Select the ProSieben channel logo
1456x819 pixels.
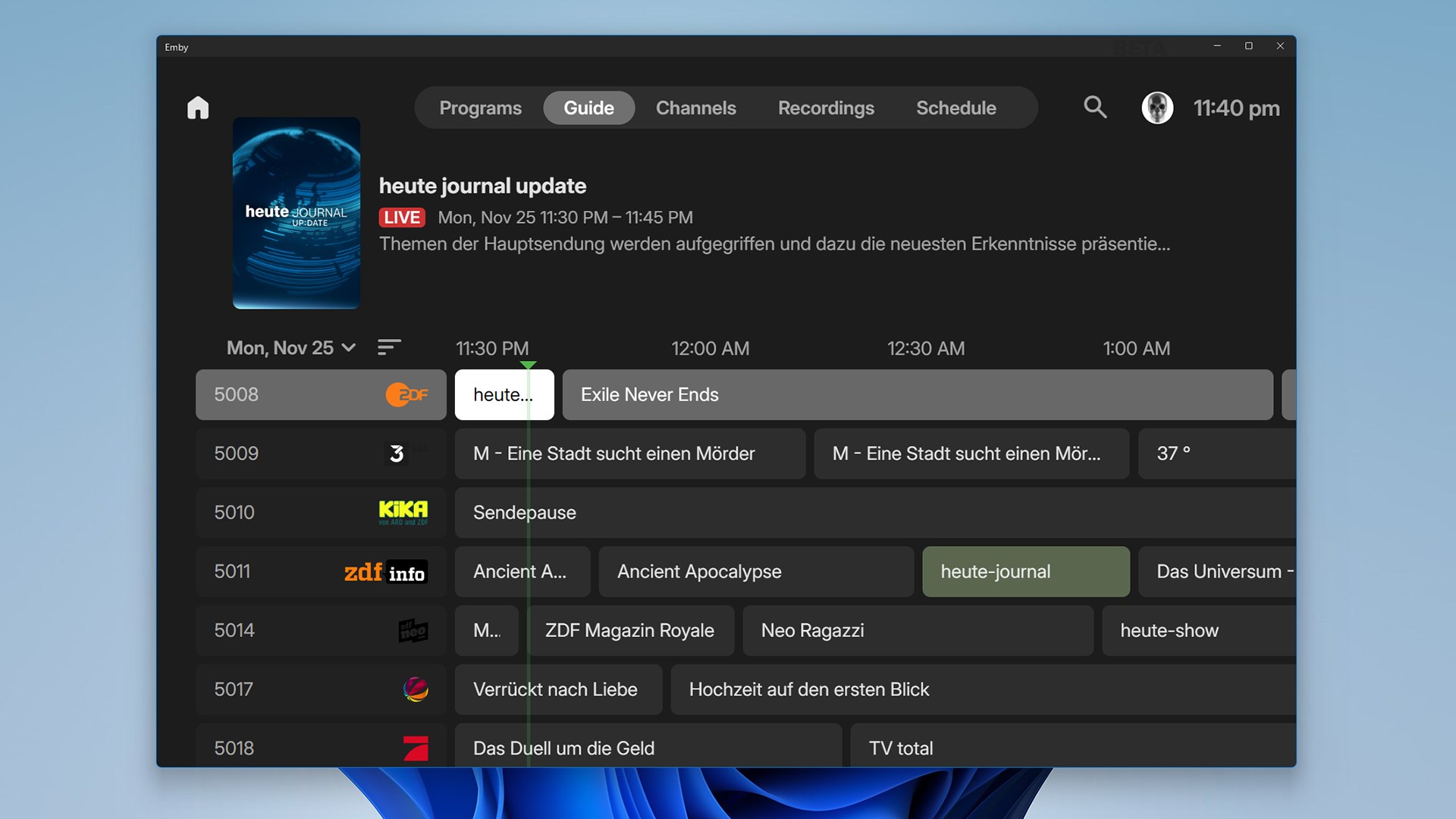[x=416, y=748]
